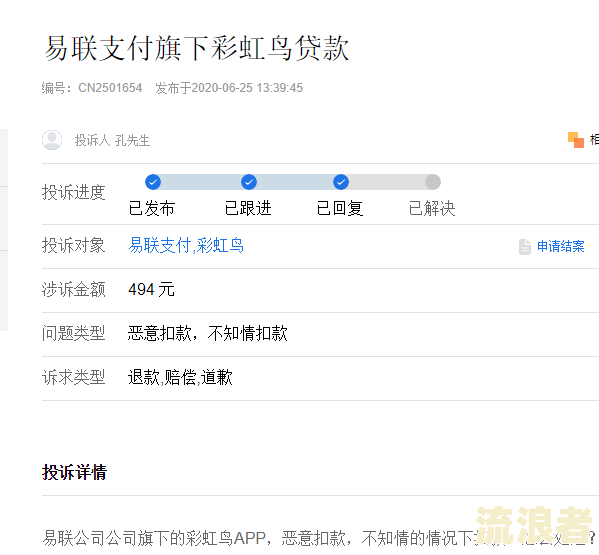Select the complaint number CN2501654

point(110,88)
